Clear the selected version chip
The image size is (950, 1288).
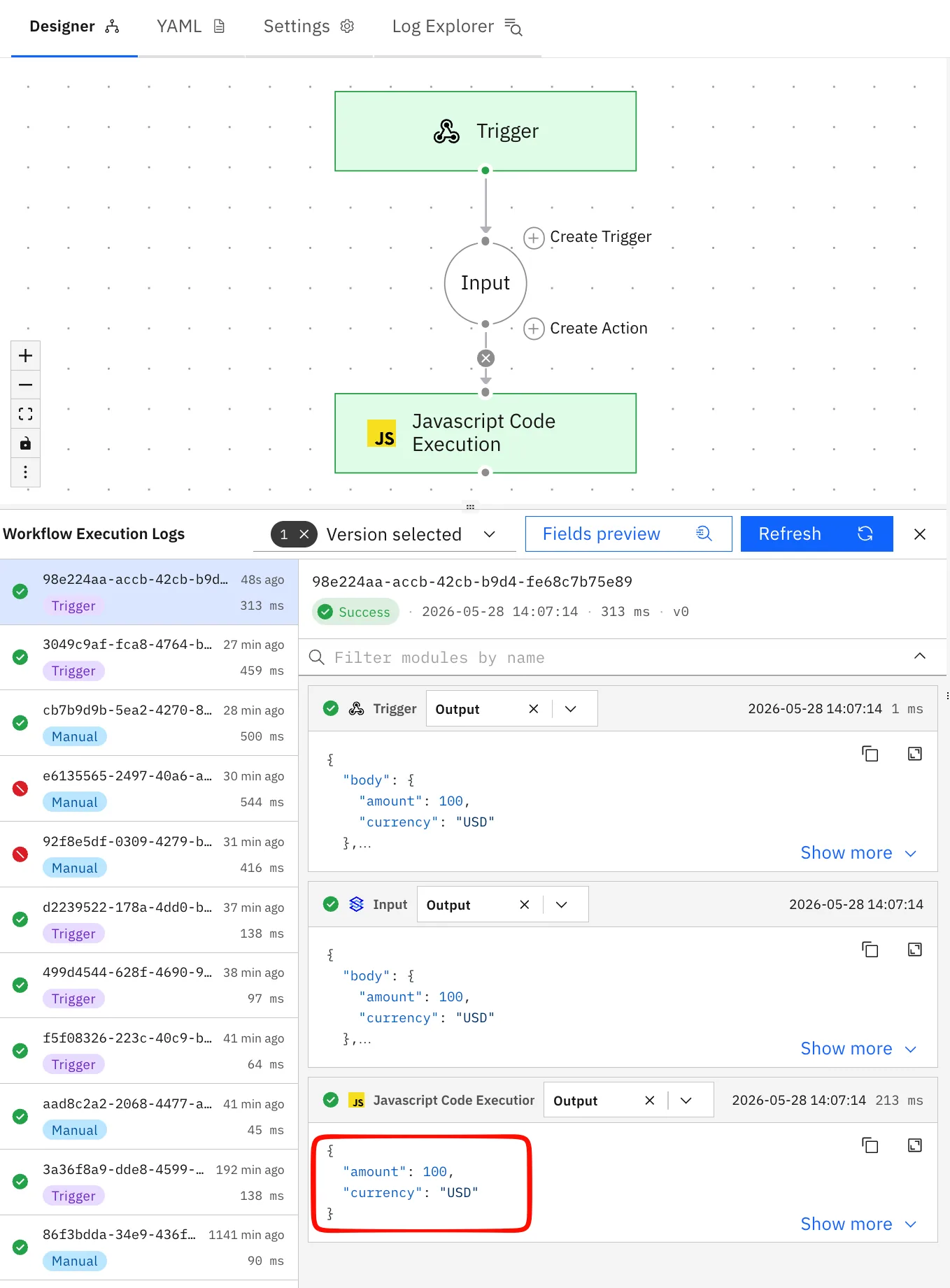tap(304, 534)
